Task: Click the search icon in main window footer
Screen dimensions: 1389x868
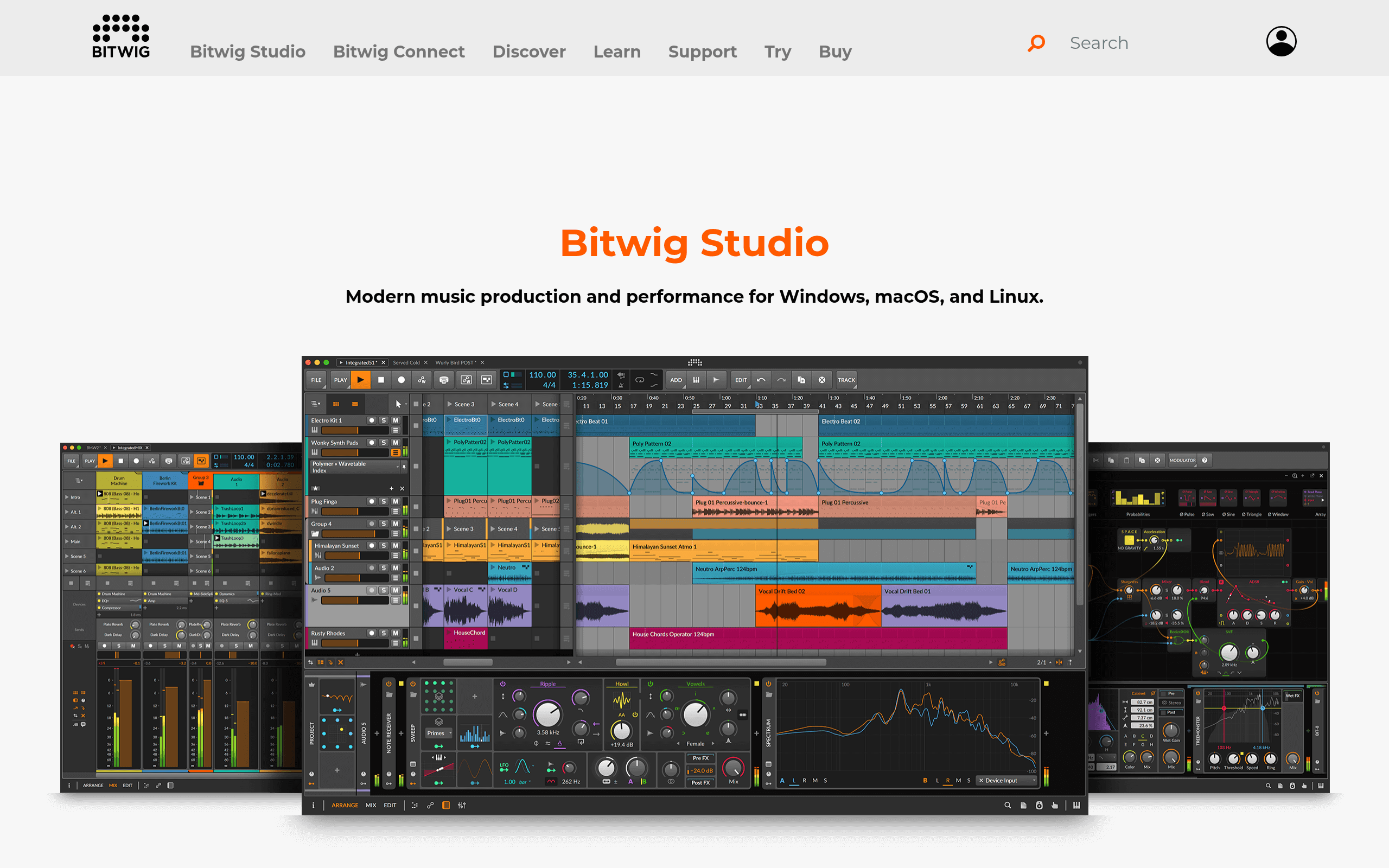Action: tap(1008, 805)
